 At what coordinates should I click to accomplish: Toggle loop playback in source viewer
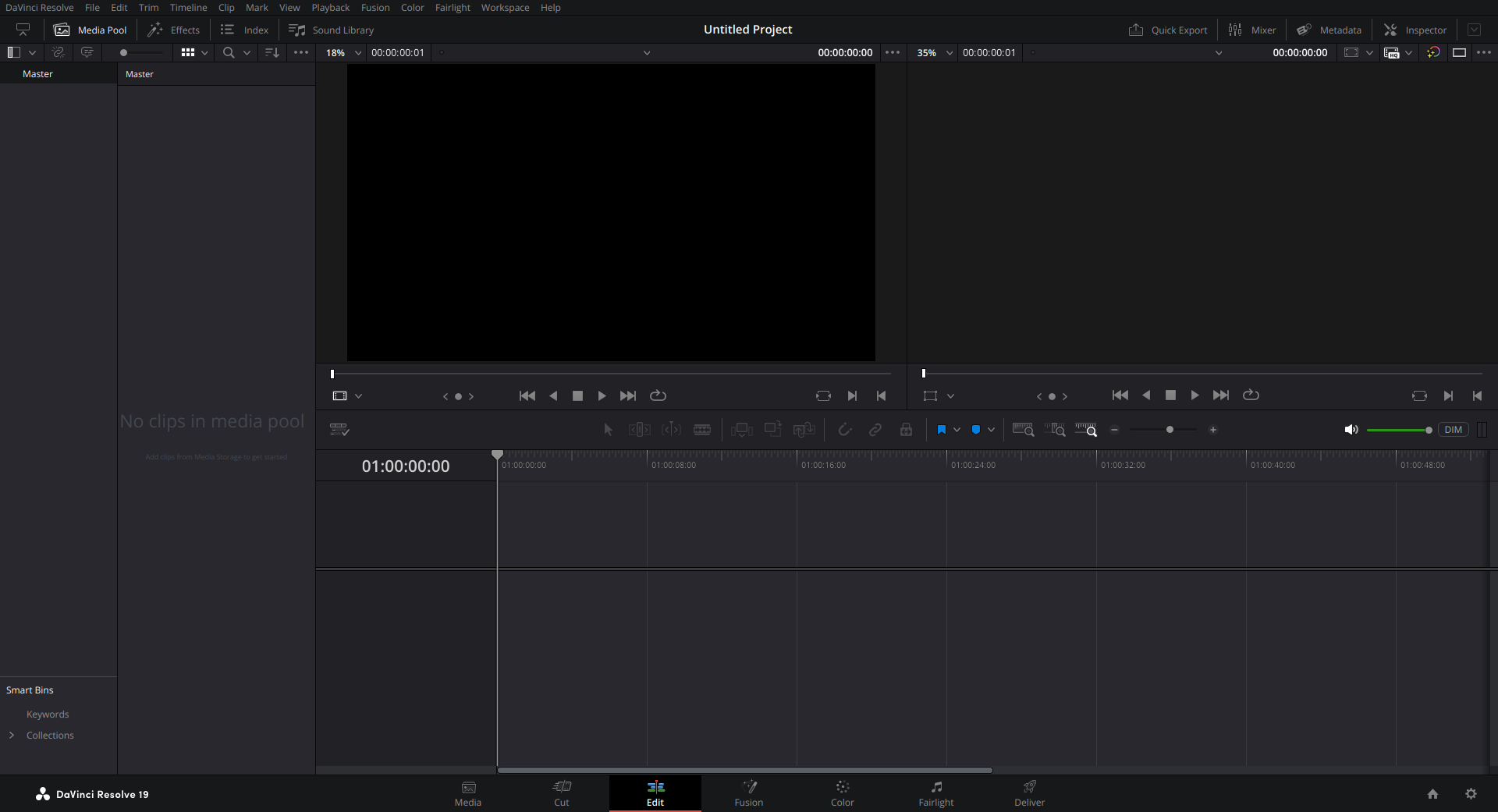[658, 396]
